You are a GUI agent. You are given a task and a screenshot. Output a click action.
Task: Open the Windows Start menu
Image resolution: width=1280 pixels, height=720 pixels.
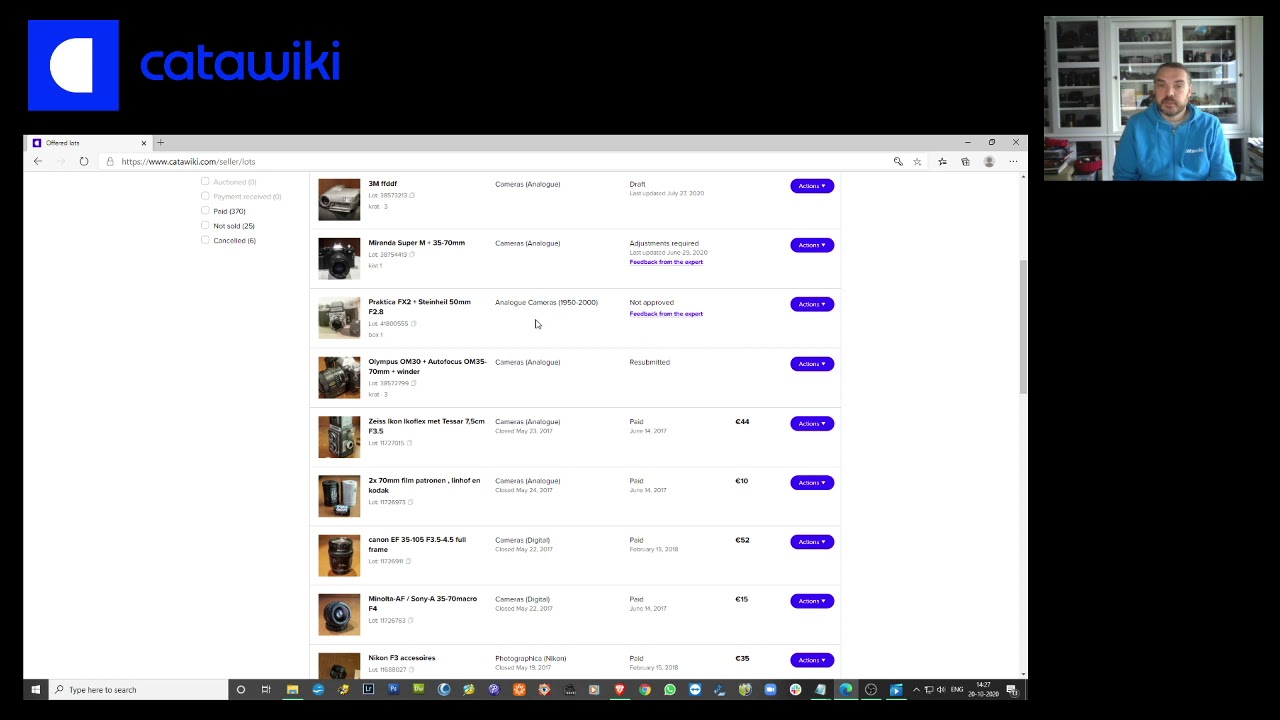coord(35,689)
